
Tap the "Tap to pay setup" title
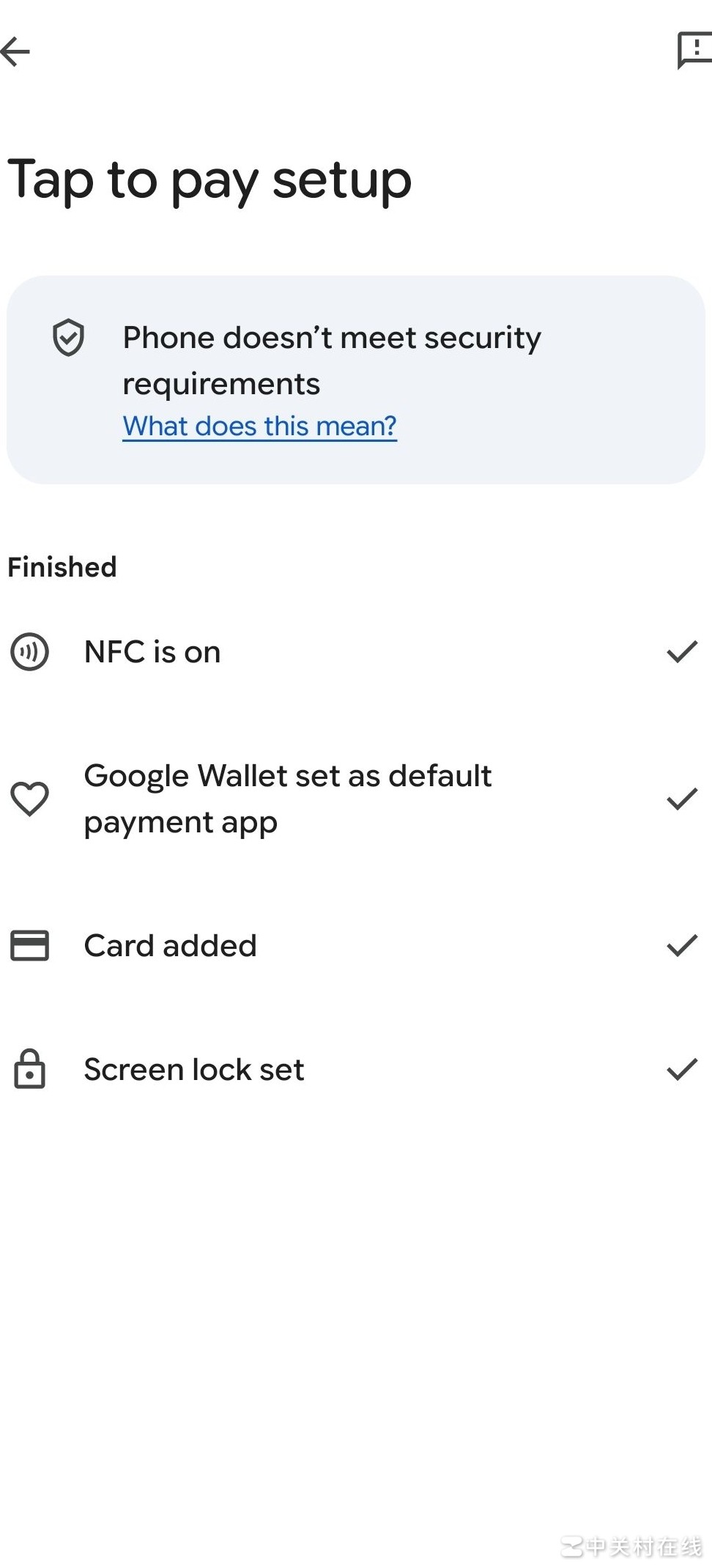tap(209, 180)
